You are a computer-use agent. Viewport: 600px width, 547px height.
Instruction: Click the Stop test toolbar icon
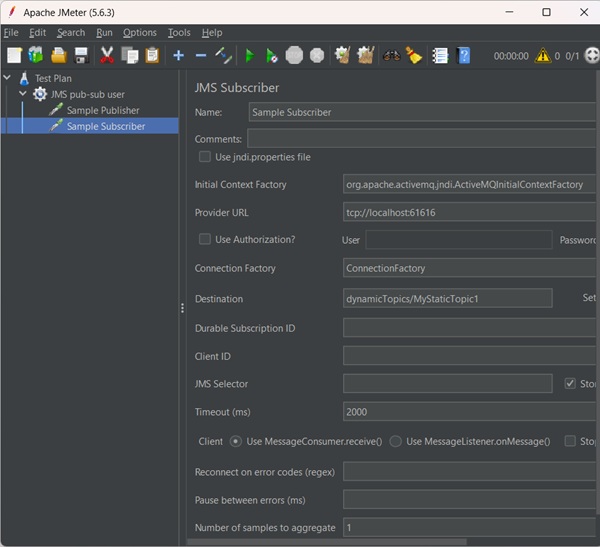[x=294, y=55]
